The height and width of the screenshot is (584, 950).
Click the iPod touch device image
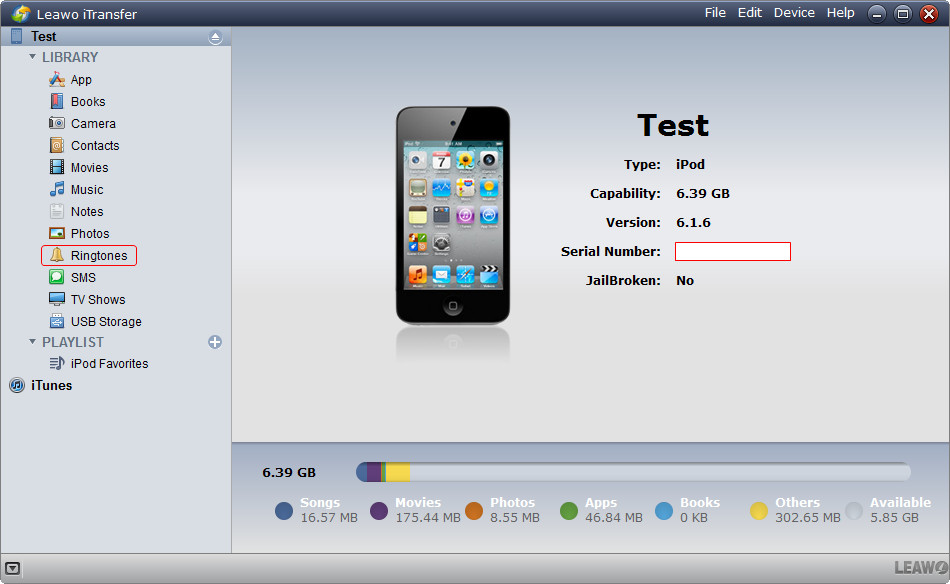coord(453,216)
